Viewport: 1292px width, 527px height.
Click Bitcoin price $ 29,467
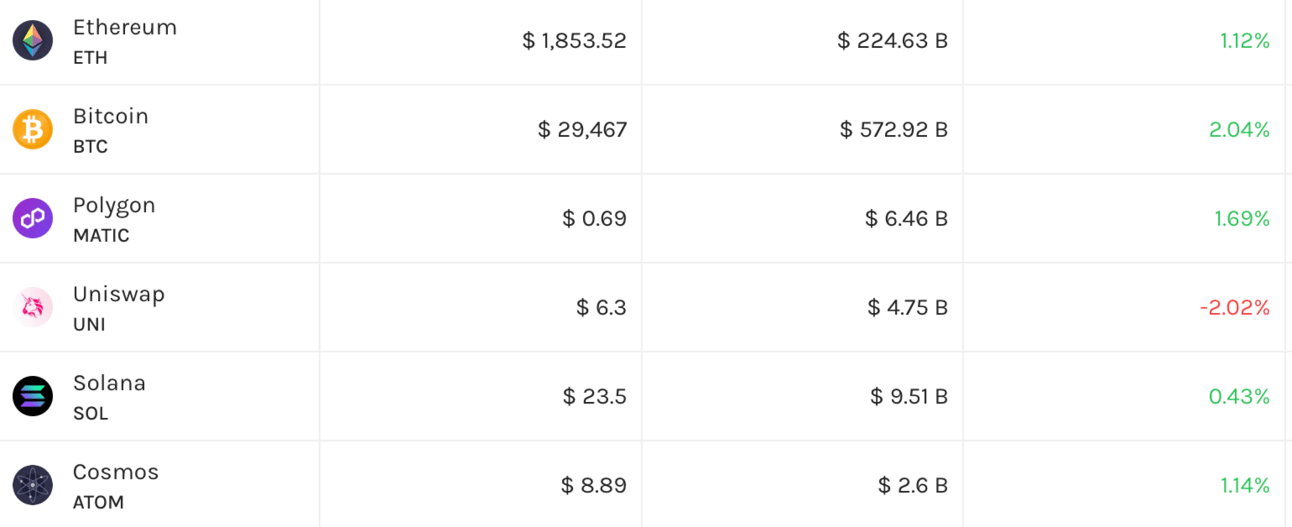point(582,130)
